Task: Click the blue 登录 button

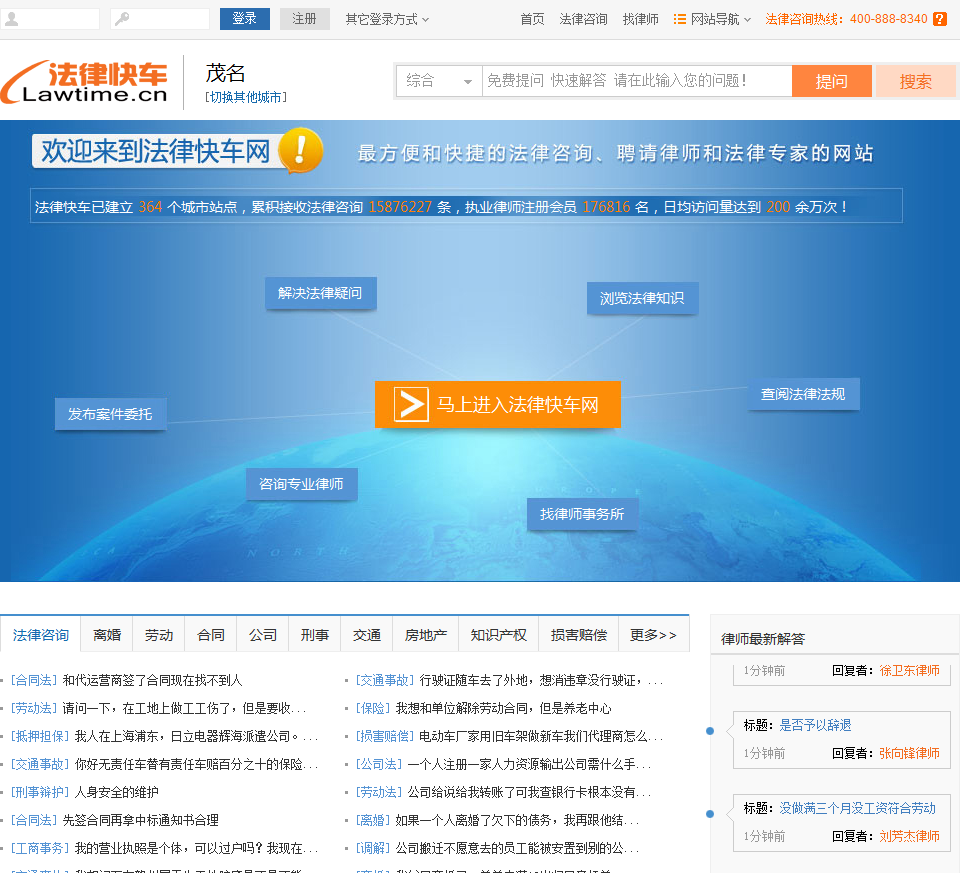Action: [x=244, y=19]
